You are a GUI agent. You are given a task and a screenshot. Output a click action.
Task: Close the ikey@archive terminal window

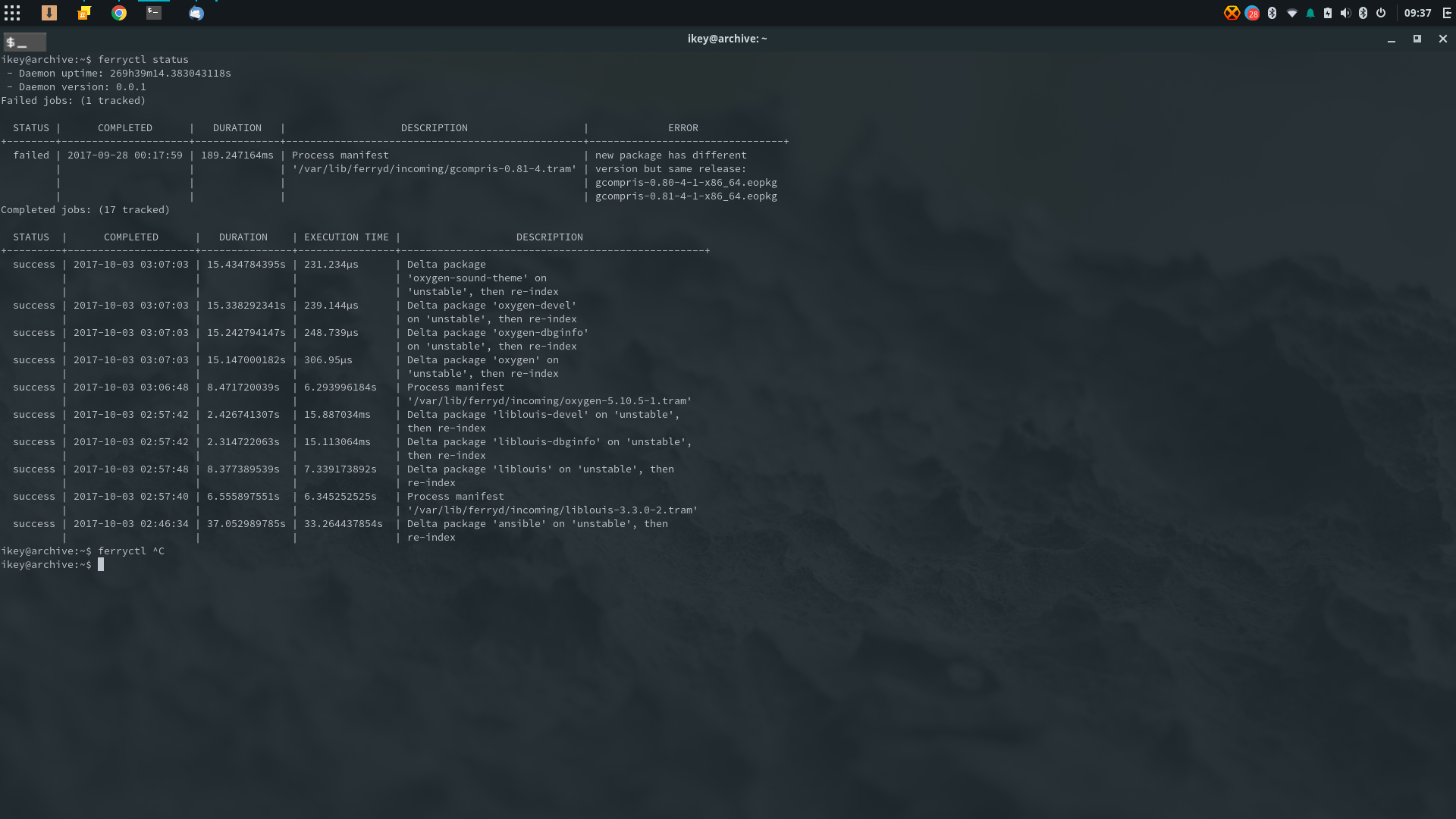(1442, 39)
